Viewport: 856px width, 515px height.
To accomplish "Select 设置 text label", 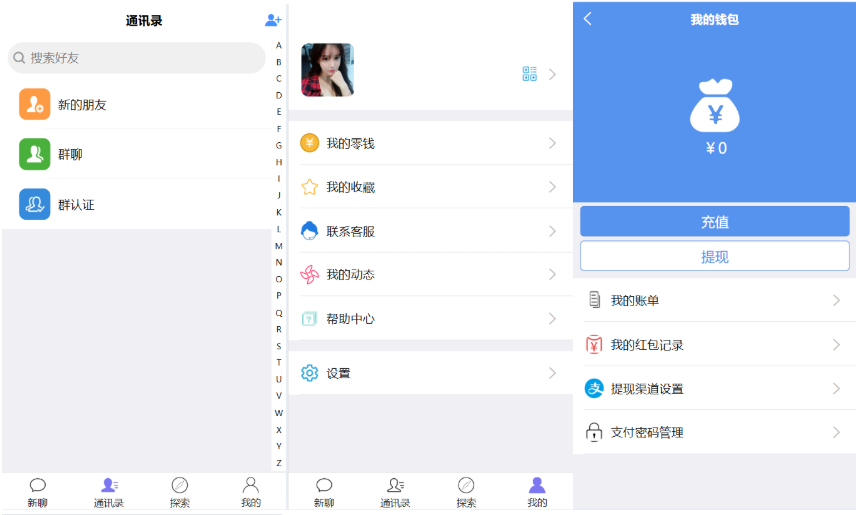I will (338, 374).
